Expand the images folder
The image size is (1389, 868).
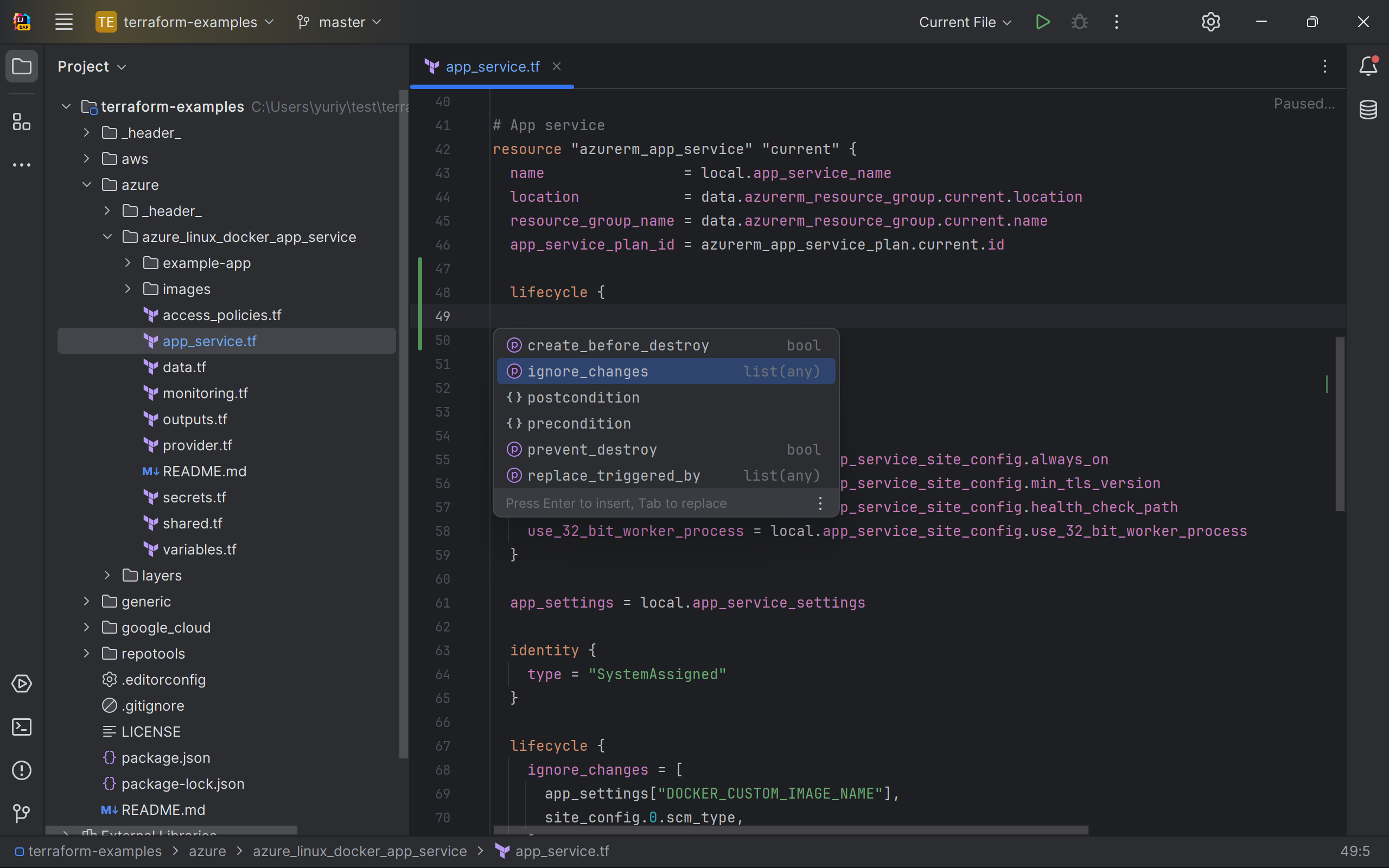(x=128, y=289)
